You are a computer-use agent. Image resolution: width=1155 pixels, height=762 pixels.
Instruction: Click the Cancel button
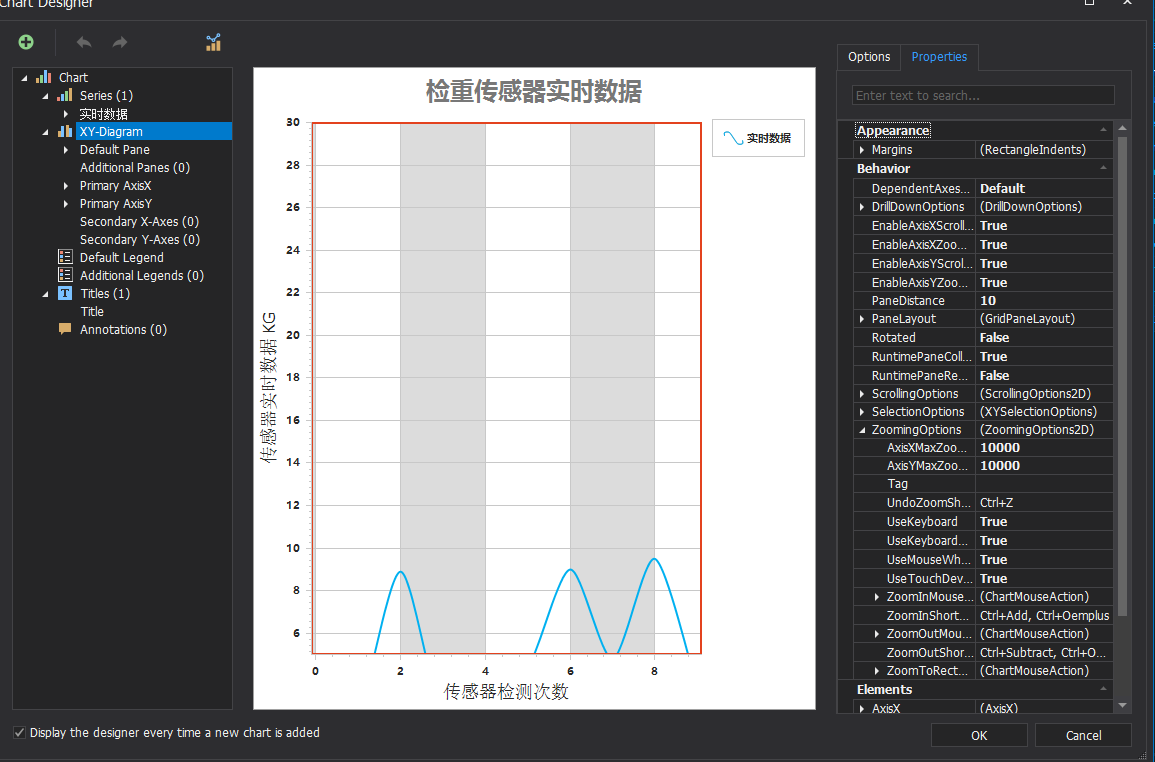1084,735
